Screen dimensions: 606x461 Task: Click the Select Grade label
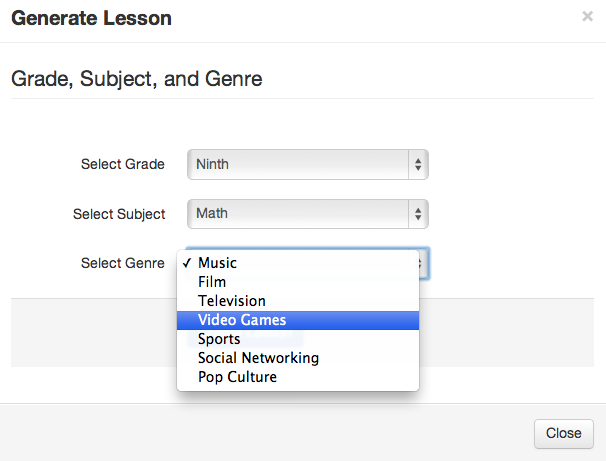[123, 165]
